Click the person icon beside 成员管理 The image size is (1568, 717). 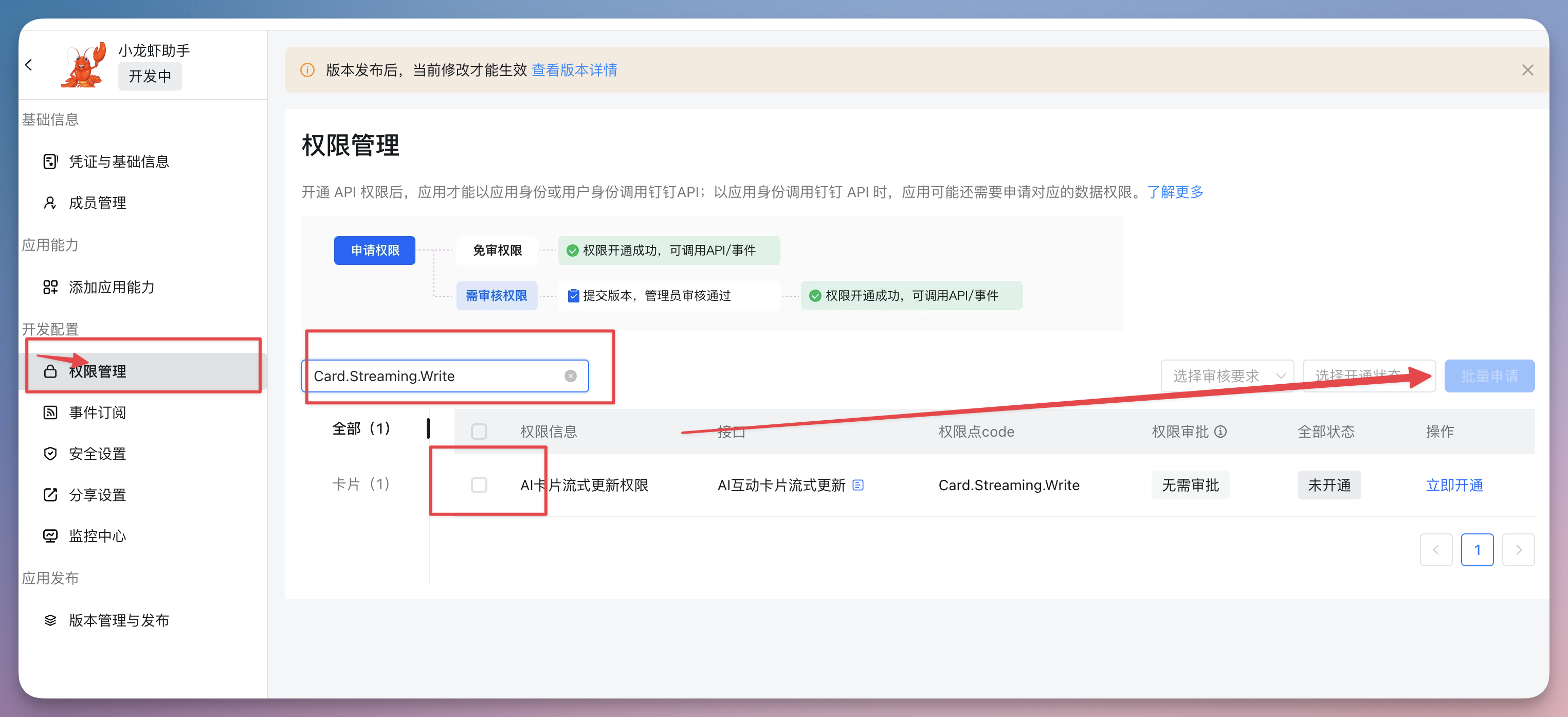click(50, 203)
